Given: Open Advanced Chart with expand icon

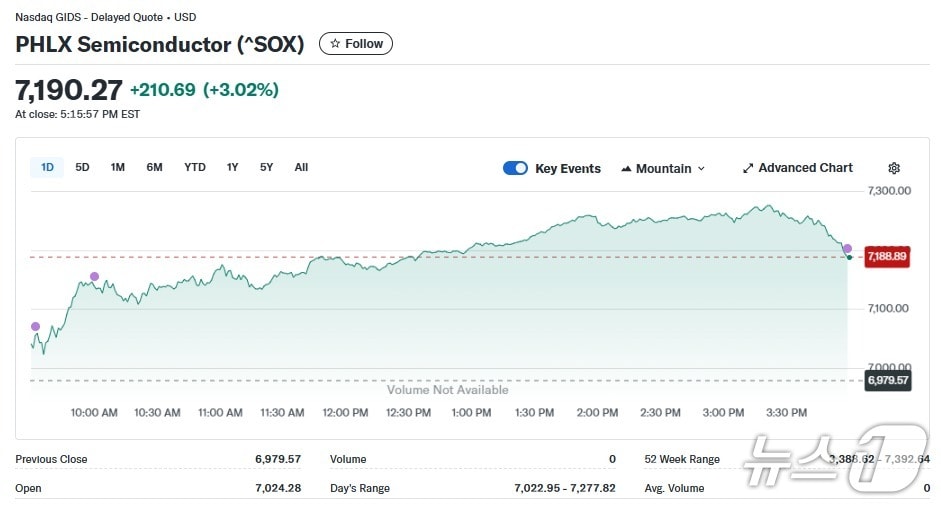Looking at the screenshot, I should click(798, 168).
